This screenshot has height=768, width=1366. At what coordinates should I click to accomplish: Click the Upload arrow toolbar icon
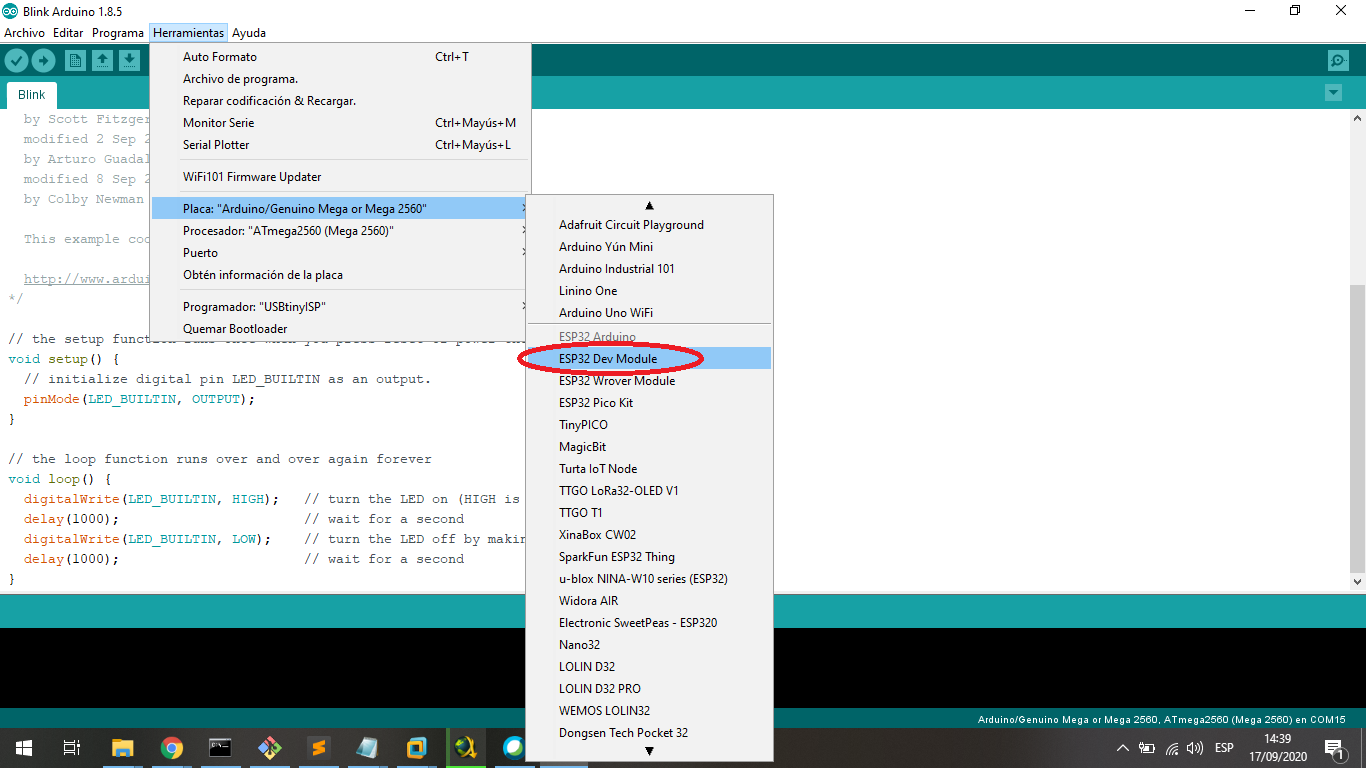(x=43, y=61)
